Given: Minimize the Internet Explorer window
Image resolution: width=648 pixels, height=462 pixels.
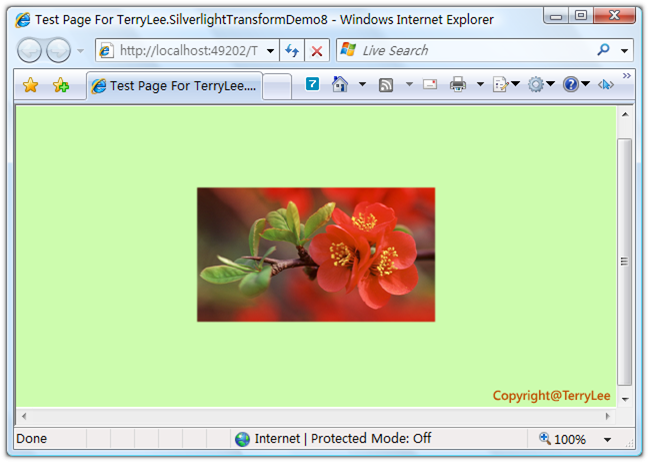Looking at the screenshot, I should (556, 16).
